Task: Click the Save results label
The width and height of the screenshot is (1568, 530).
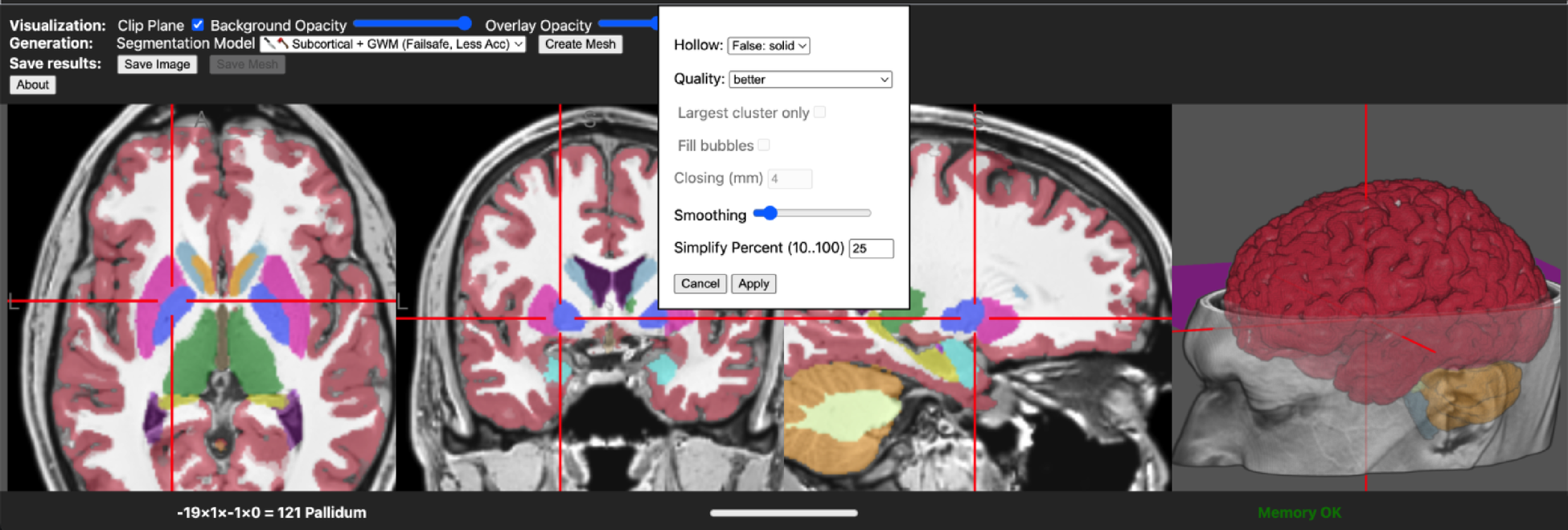Action: [55, 64]
